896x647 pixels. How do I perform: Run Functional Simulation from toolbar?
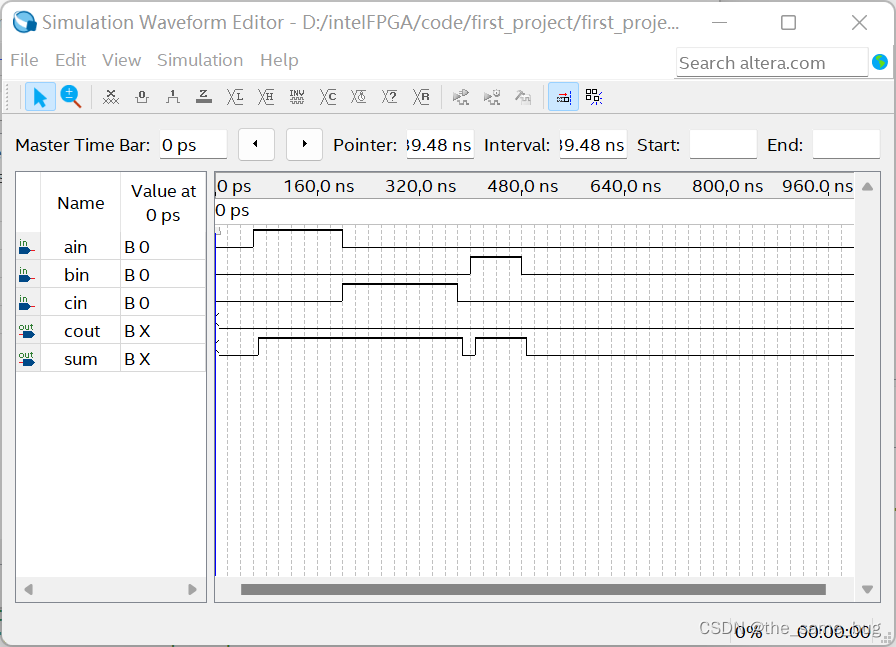(461, 97)
